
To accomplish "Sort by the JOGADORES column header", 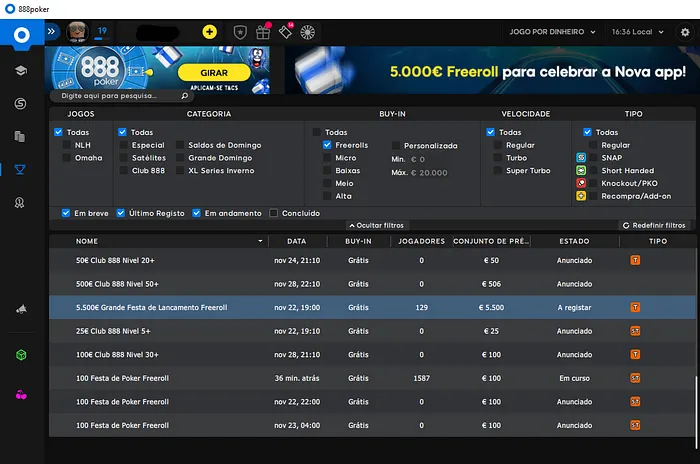I will pos(421,241).
